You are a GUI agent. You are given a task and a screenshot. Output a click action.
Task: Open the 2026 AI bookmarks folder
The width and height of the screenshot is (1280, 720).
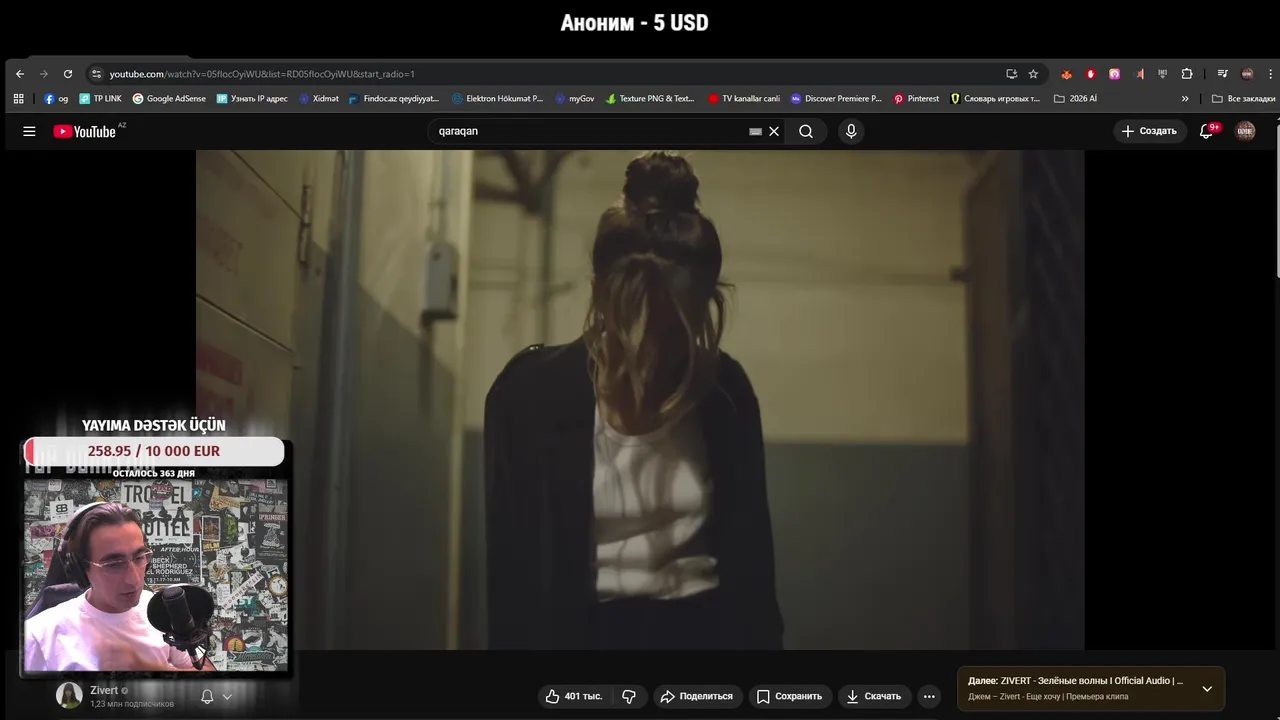coord(1076,99)
